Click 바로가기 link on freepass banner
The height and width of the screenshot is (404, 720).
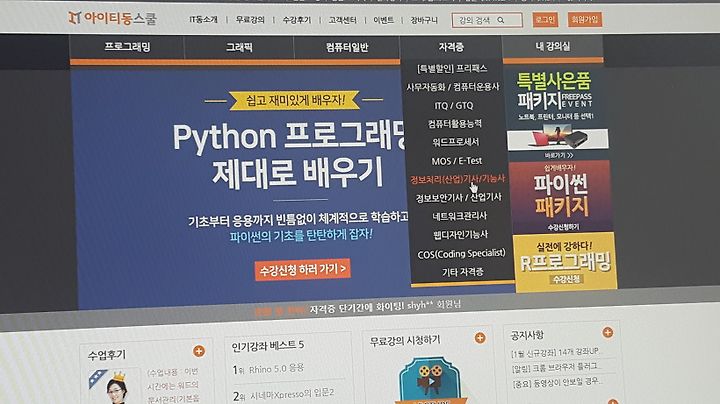[559, 156]
